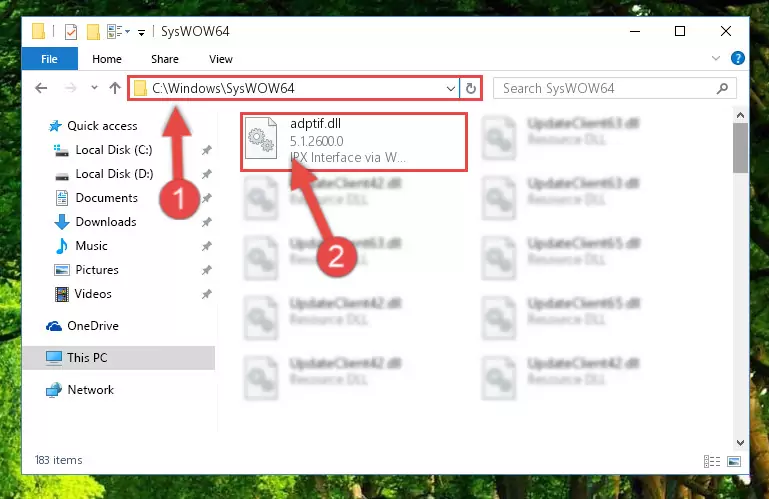Click the pin icon beside Videos
The image size is (769, 499).
point(206,294)
